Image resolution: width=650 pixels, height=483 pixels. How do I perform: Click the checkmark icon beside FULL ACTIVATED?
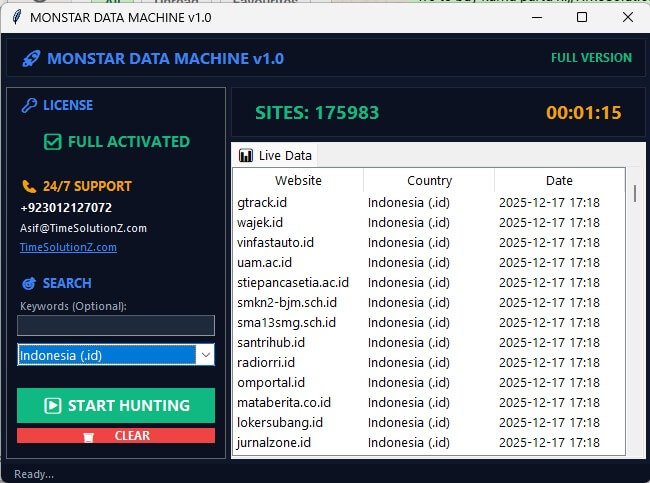click(53, 142)
